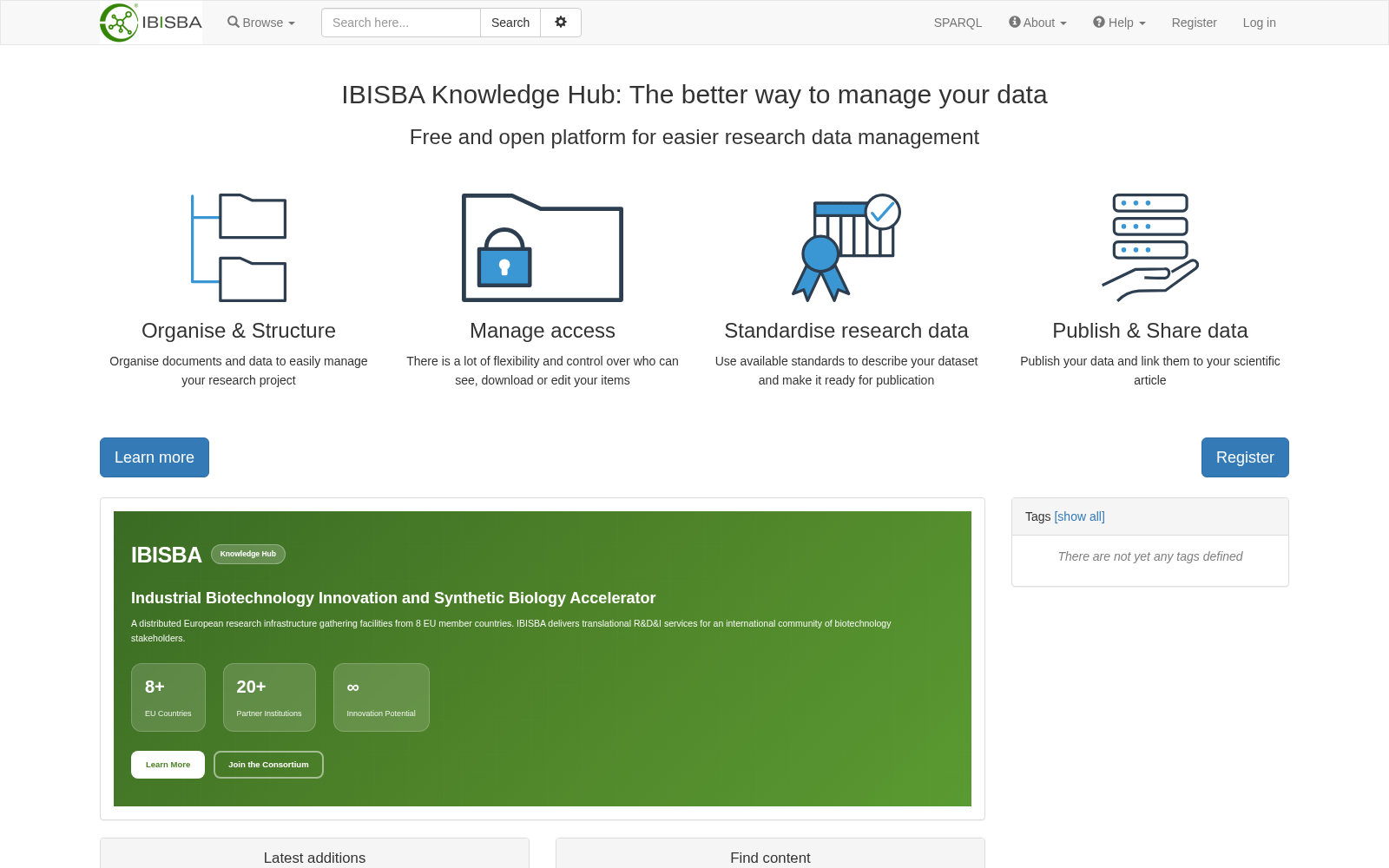
Task: Open the Browse dropdown menu
Action: coord(261,23)
